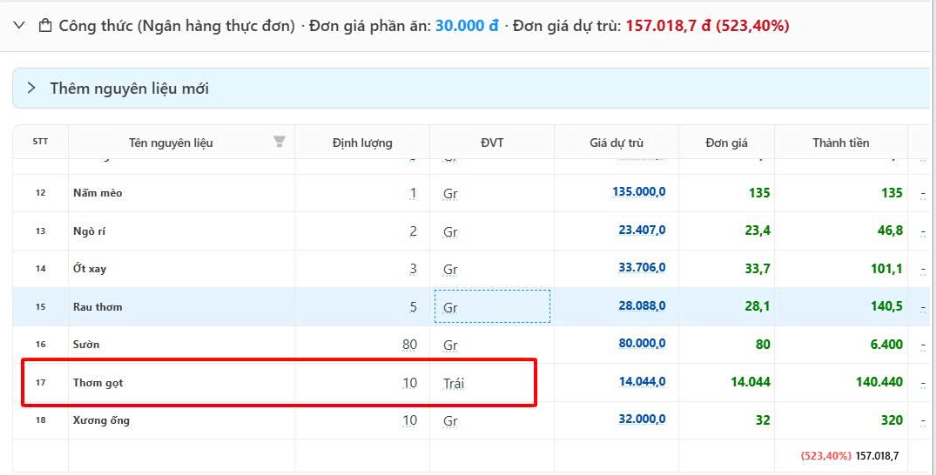This screenshot has height=475, width=936.
Task: Click Đơn giá 14.044 for Thơm gọt
Action: point(750,382)
